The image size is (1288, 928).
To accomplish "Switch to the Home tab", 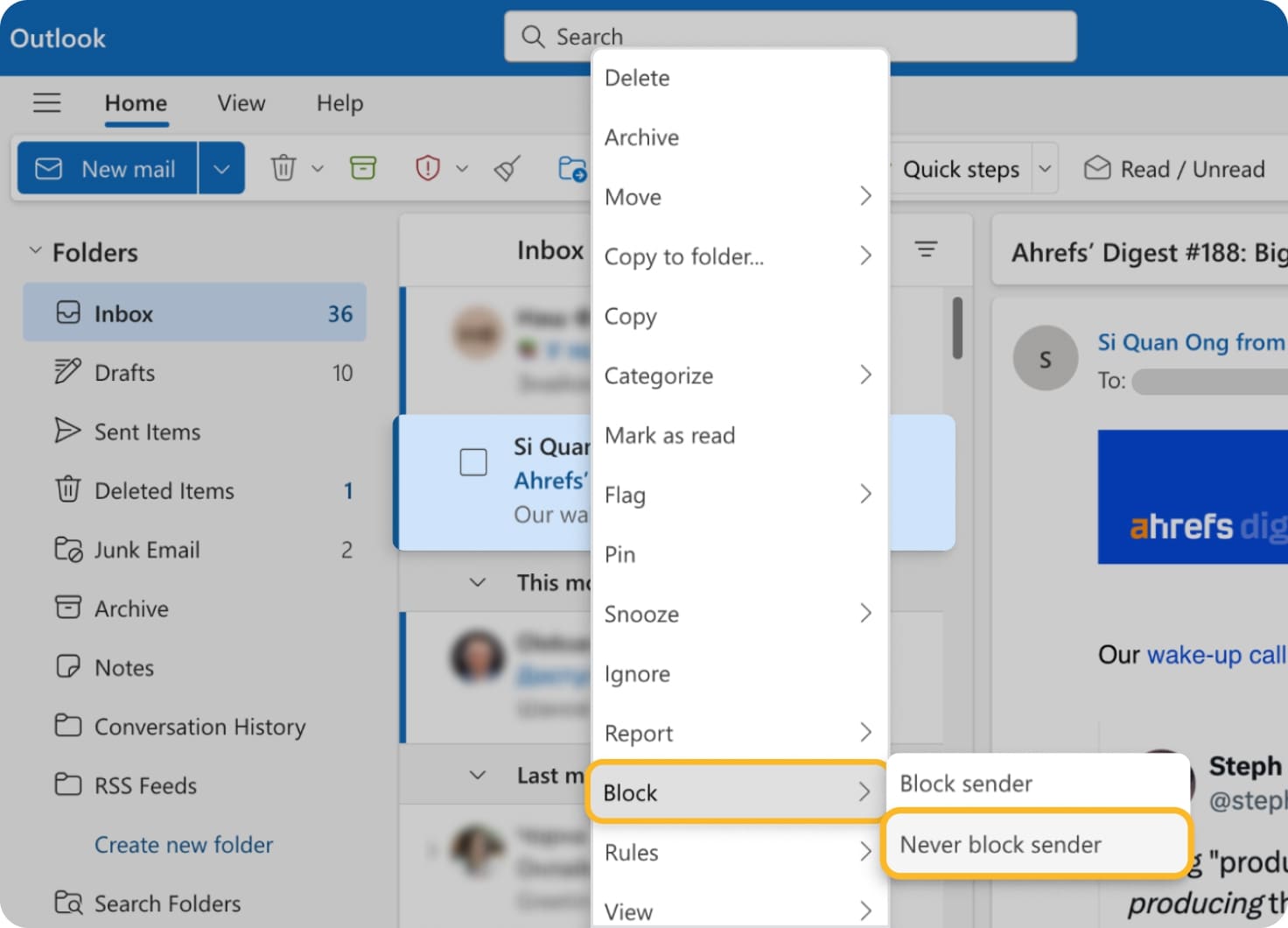I will click(136, 103).
